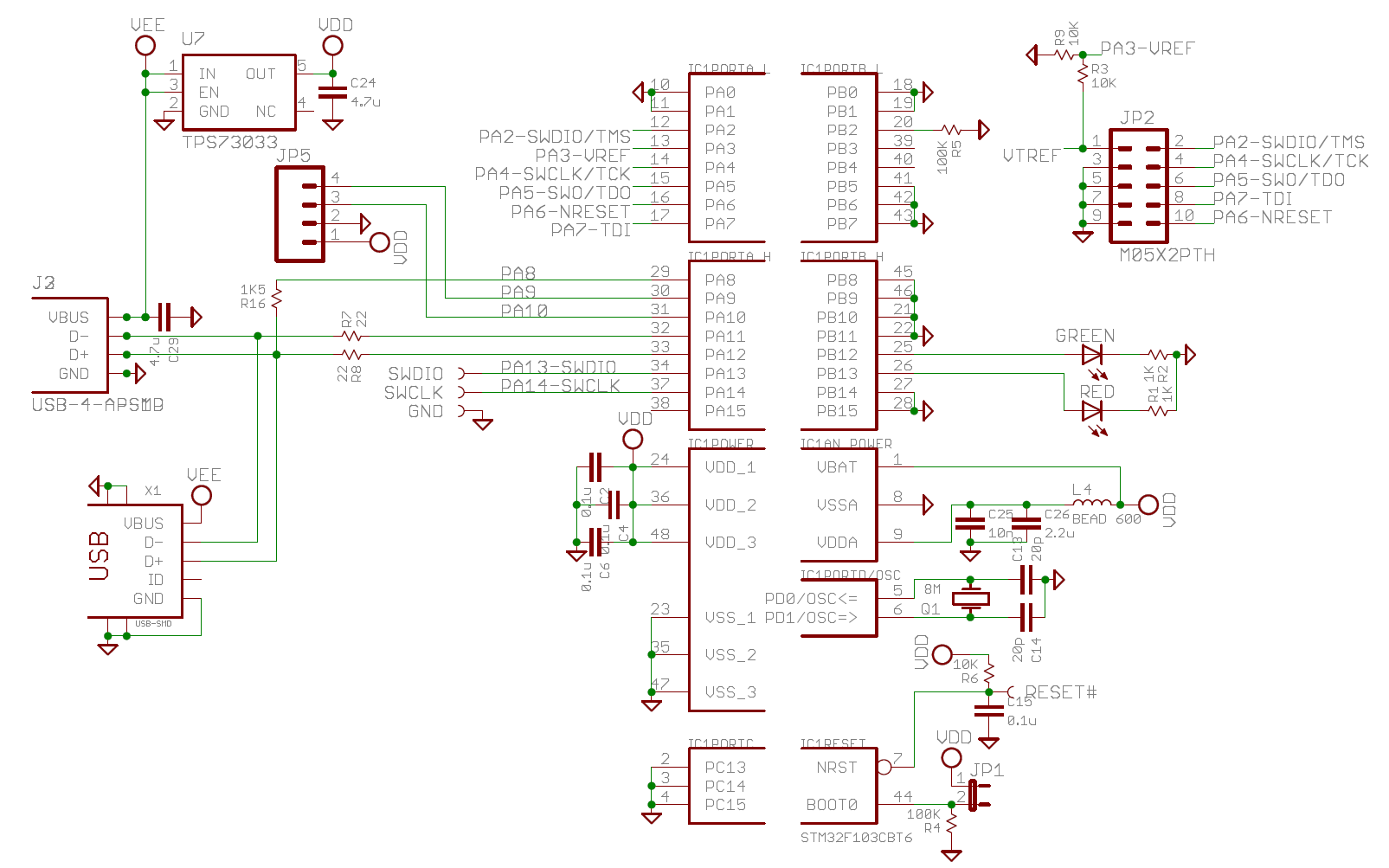Image resolution: width=1389 pixels, height=868 pixels.
Task: Select the VDD supply symbol above C24
Action: pyautogui.click(x=332, y=45)
